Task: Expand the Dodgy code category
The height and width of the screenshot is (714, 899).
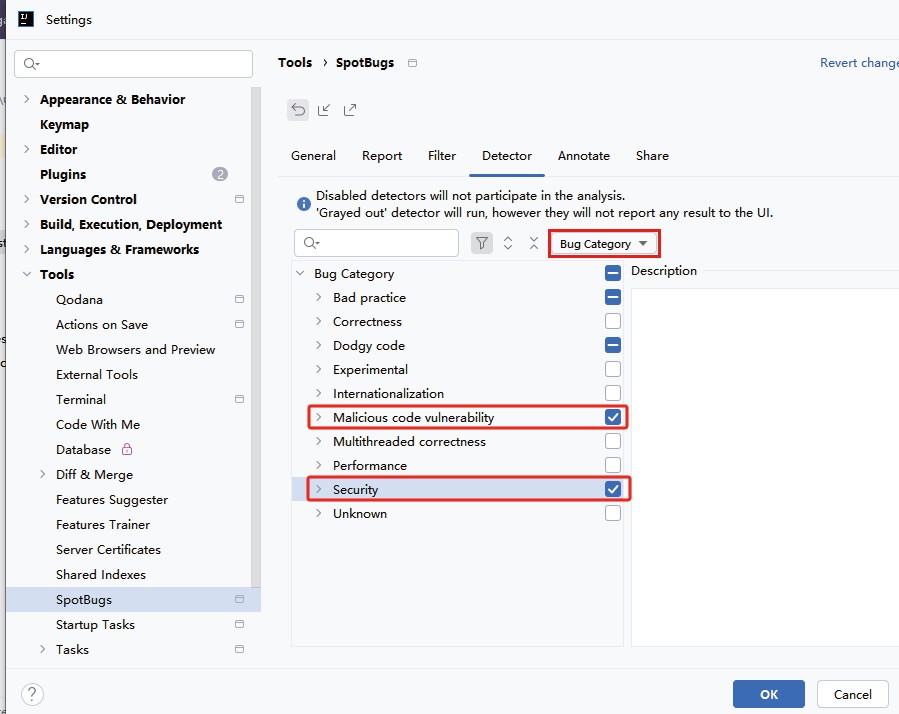Action: tap(319, 345)
